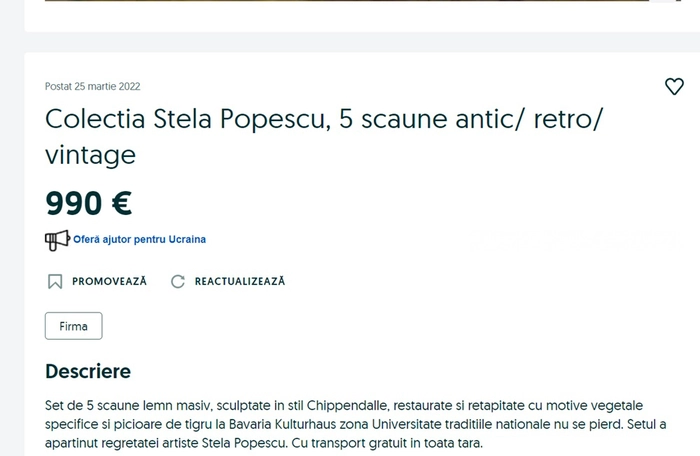The image size is (700, 456).
Task: Click the first description line about Chippendalle
Action: 344,406
